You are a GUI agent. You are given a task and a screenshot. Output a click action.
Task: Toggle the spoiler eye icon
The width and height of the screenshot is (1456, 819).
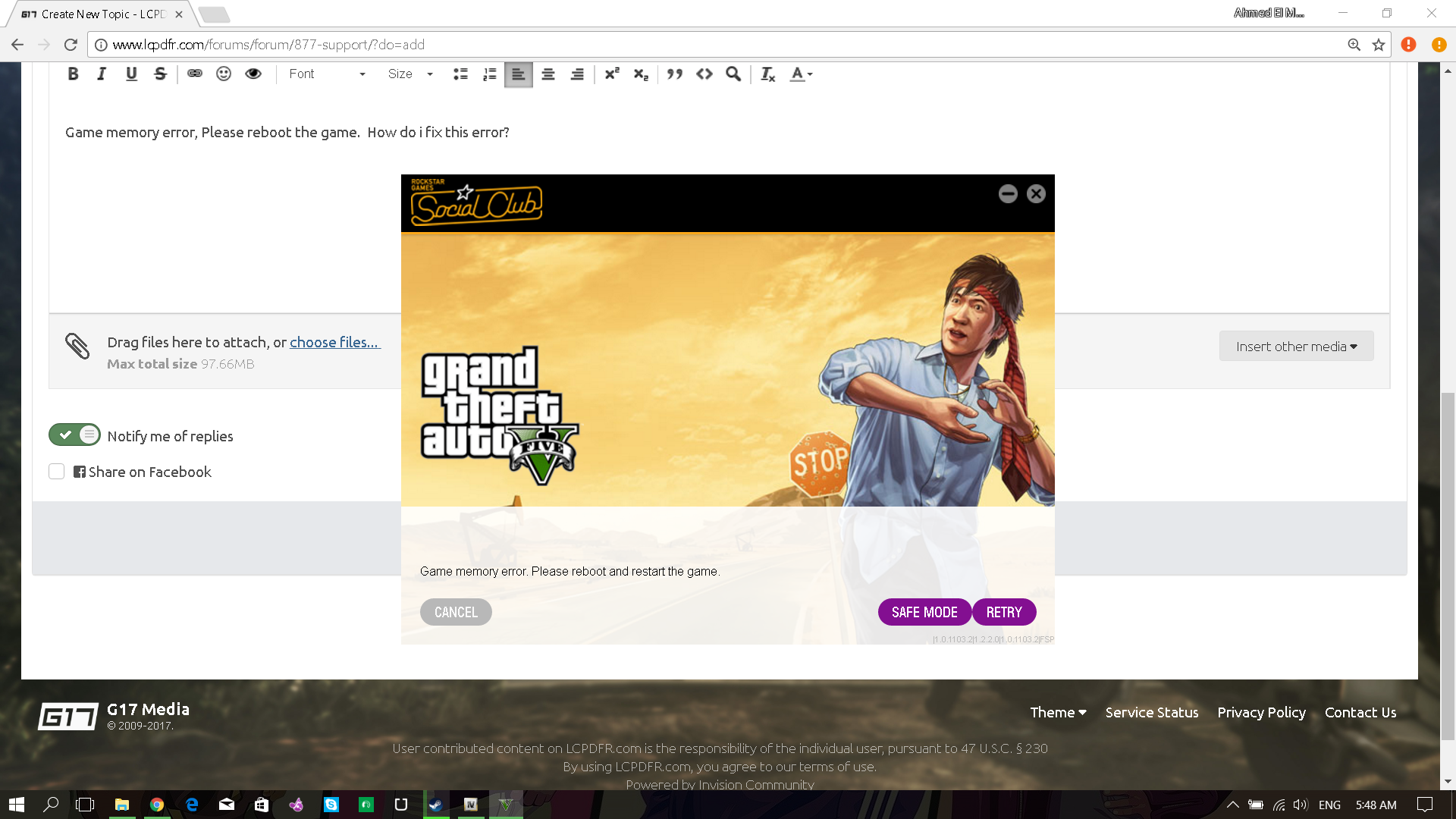[x=253, y=74]
